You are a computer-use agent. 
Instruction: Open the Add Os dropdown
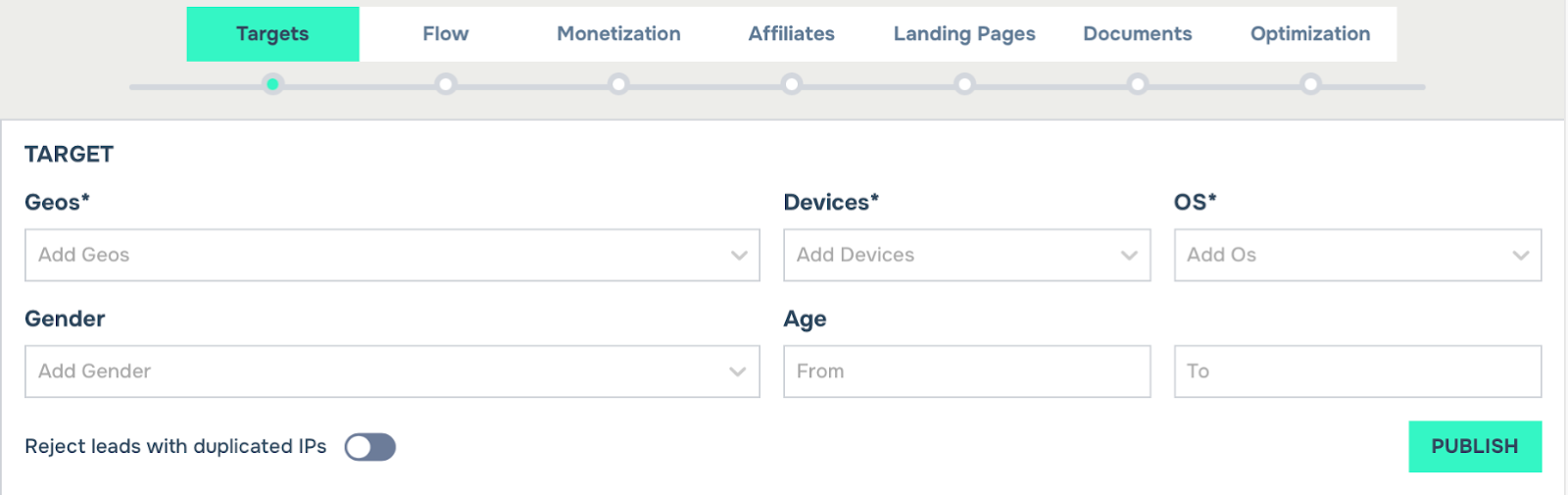(1357, 255)
